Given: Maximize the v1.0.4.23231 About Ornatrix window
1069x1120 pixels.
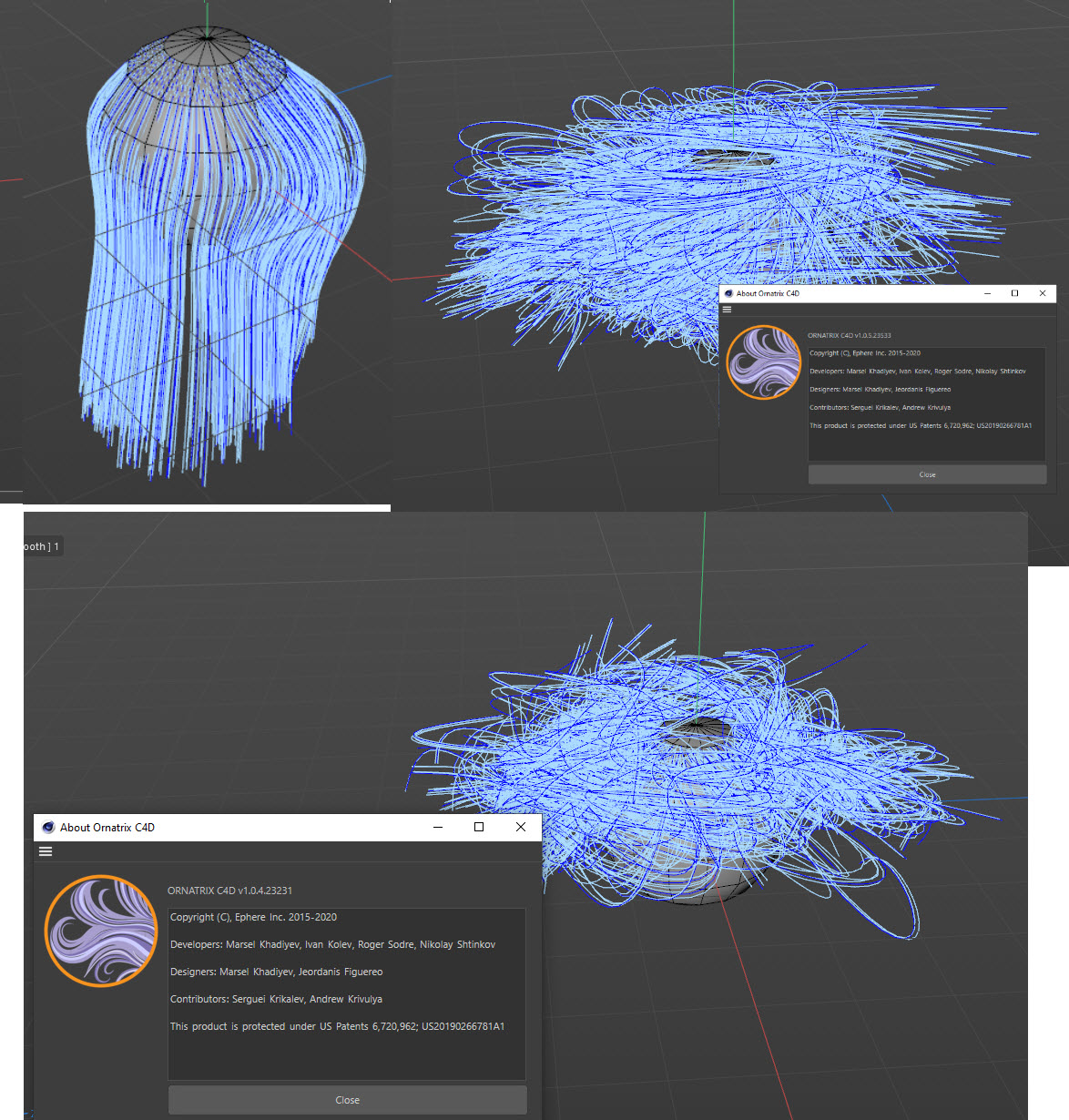Looking at the screenshot, I should point(479,827).
